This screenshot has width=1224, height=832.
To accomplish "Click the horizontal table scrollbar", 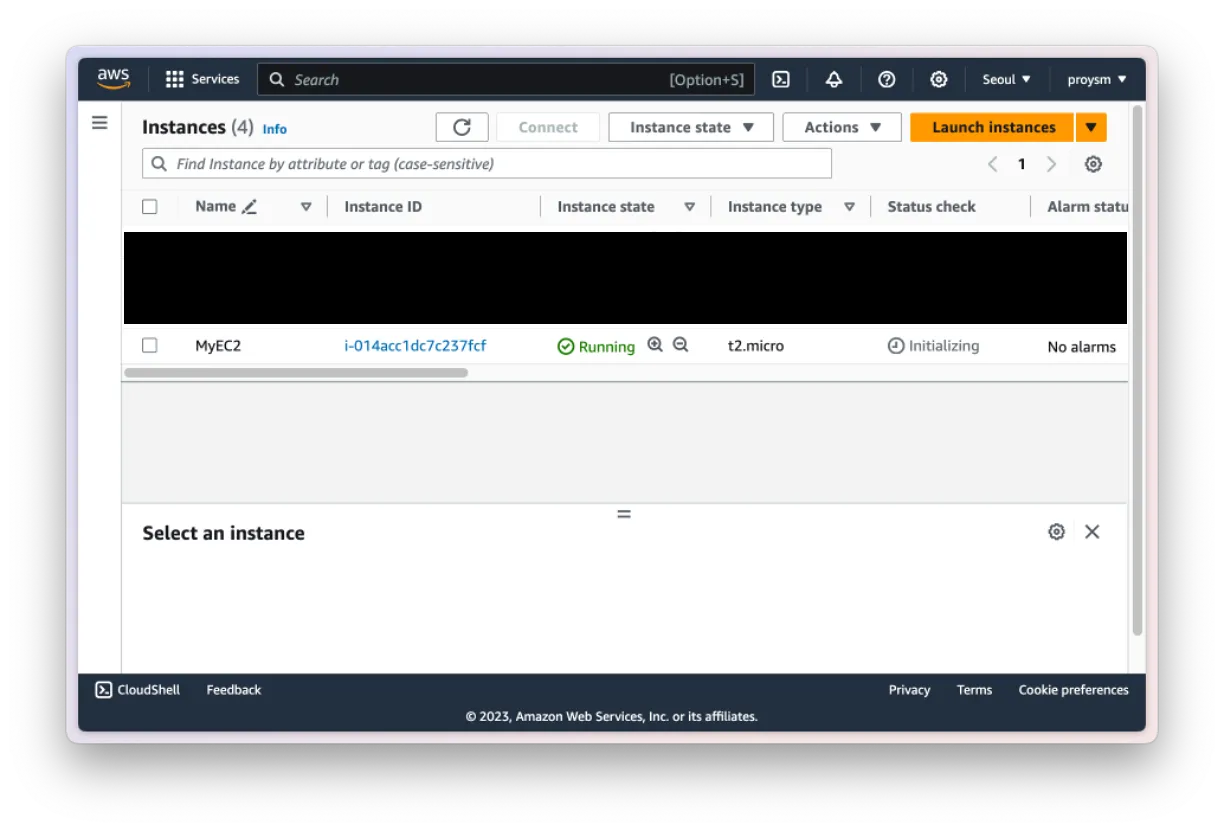I will point(296,373).
